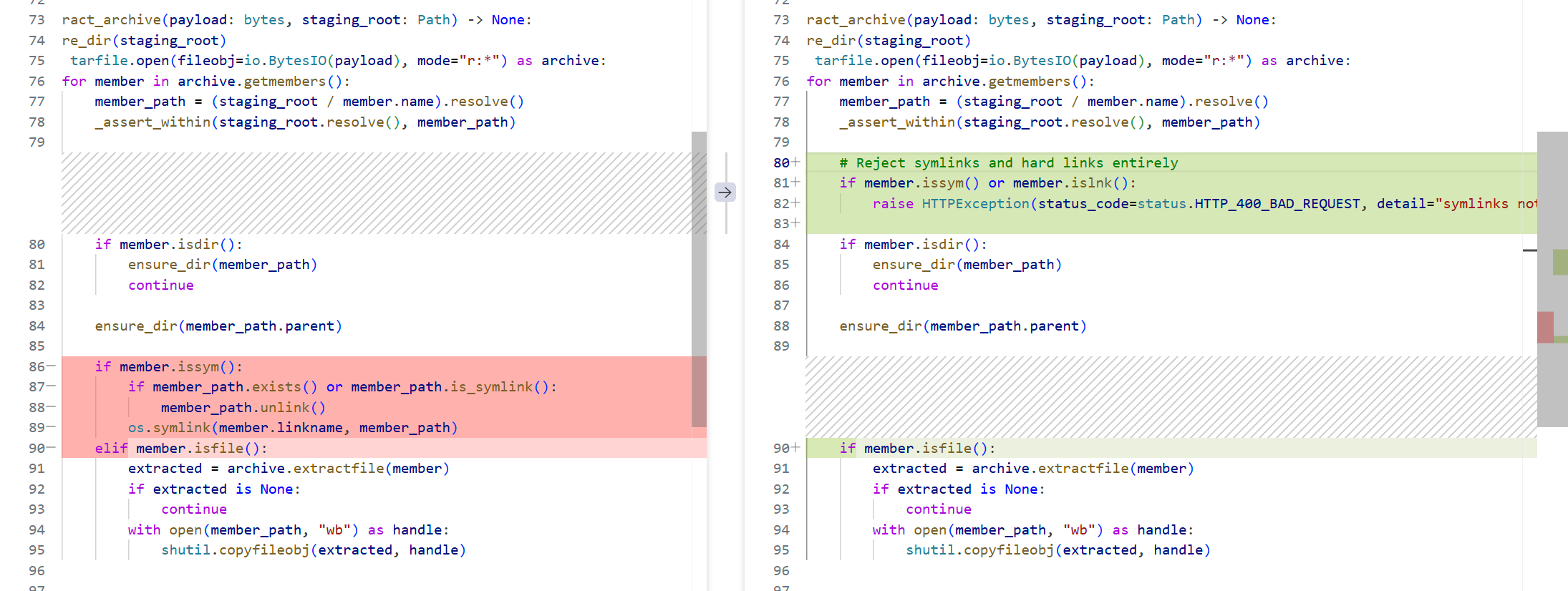Click deleted line "if member.issym():" in left pane
Viewport: 1568px width, 591px height.
(169, 366)
